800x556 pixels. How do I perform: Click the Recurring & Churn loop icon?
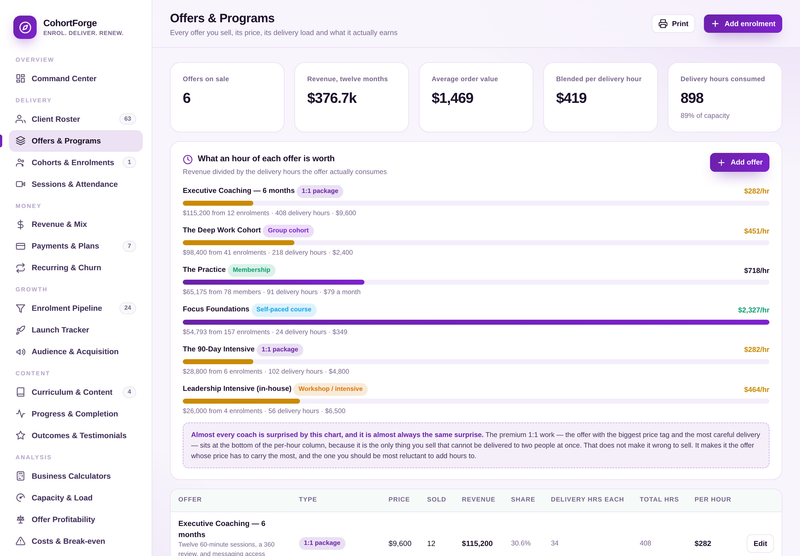pyautogui.click(x=20, y=268)
